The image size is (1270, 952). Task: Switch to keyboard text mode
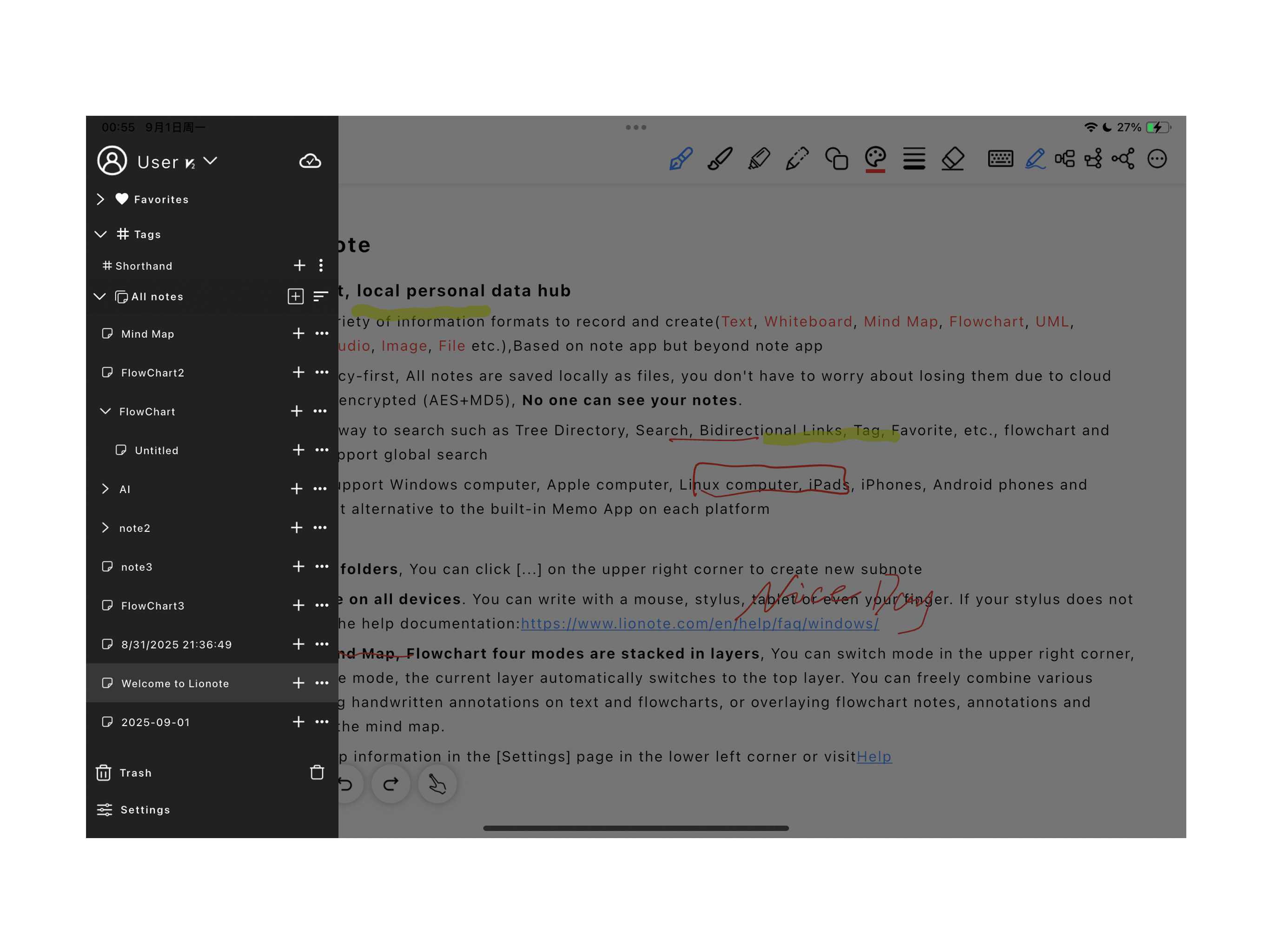click(1000, 159)
